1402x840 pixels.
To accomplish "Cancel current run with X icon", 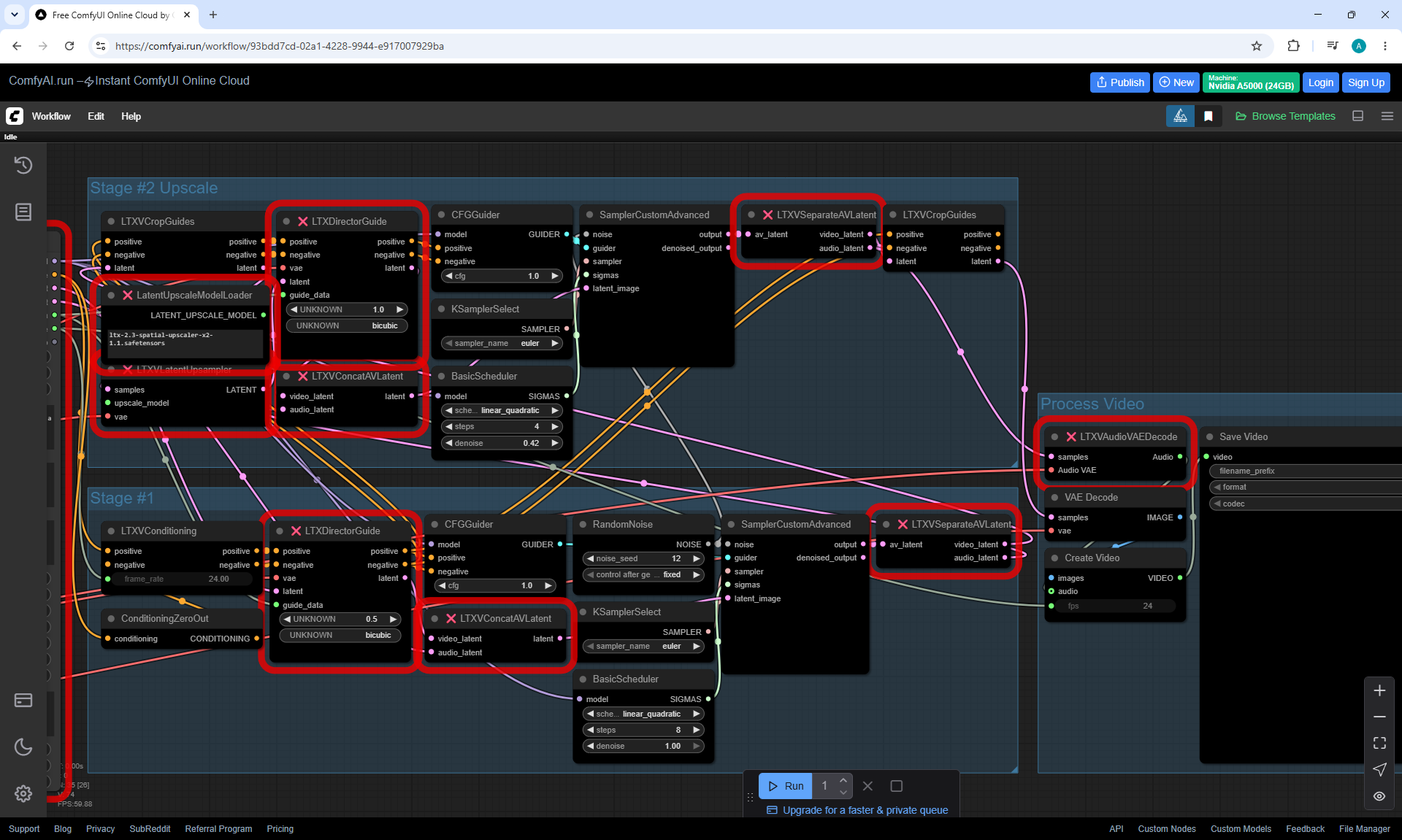I will pyautogui.click(x=867, y=786).
